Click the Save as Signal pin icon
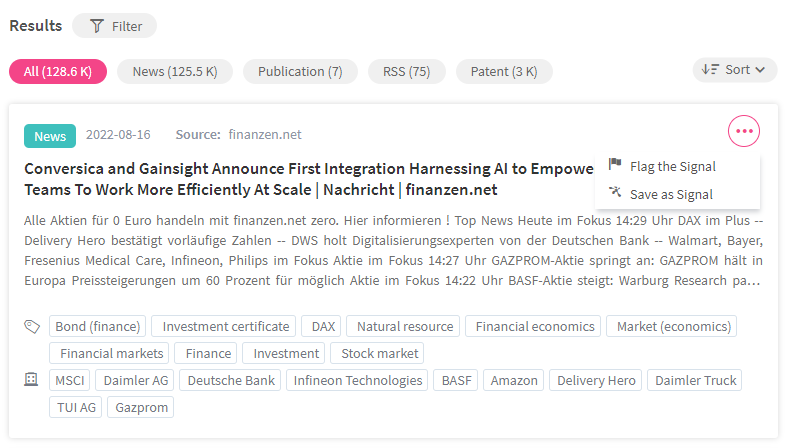Screen dimensions: 789x448 click(615, 192)
